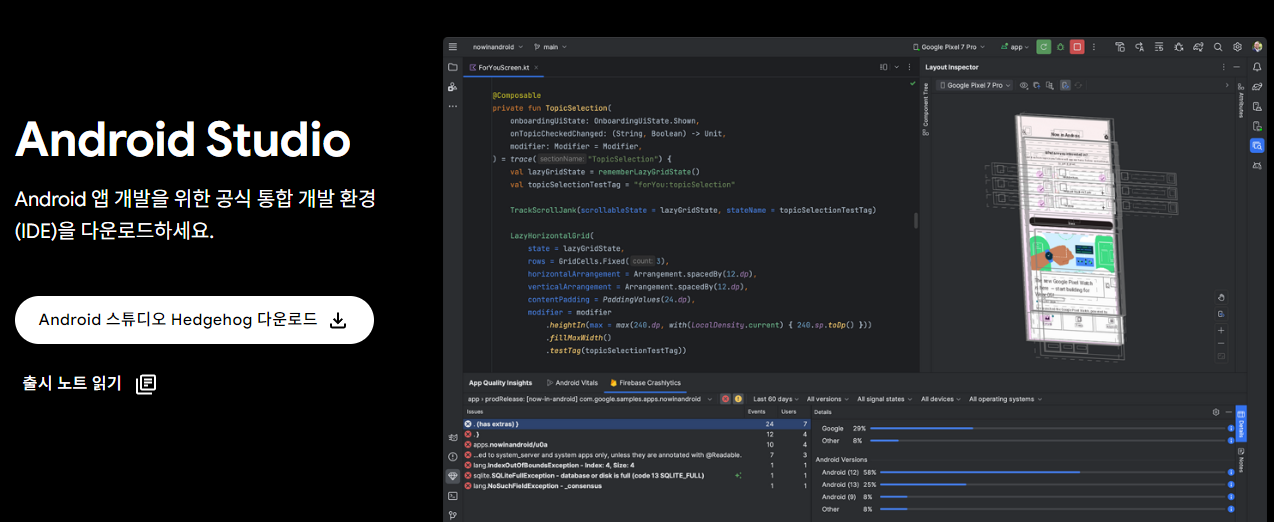
Task: Open the Attributes vertical tab
Action: point(1241,100)
